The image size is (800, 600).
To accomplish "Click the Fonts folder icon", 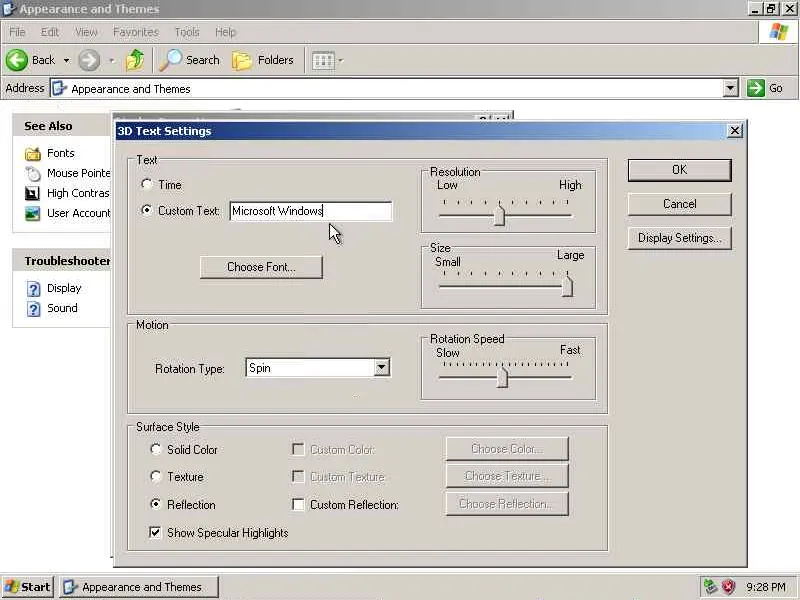I will [33, 153].
